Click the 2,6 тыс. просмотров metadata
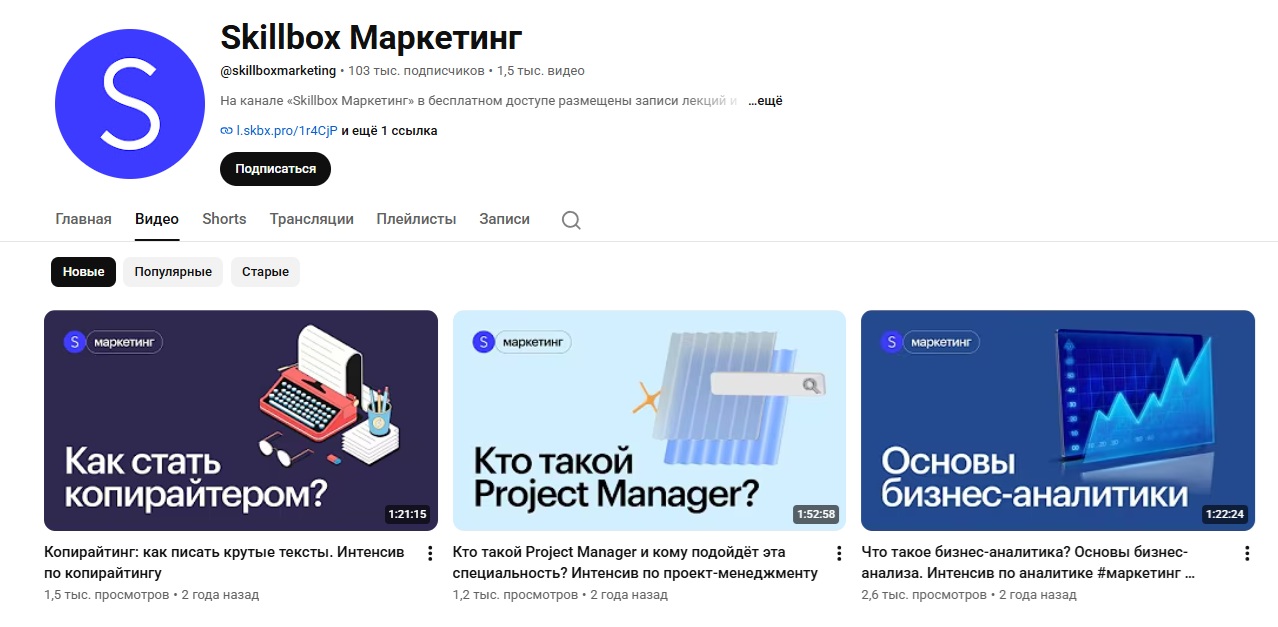1278x627 pixels. (924, 595)
